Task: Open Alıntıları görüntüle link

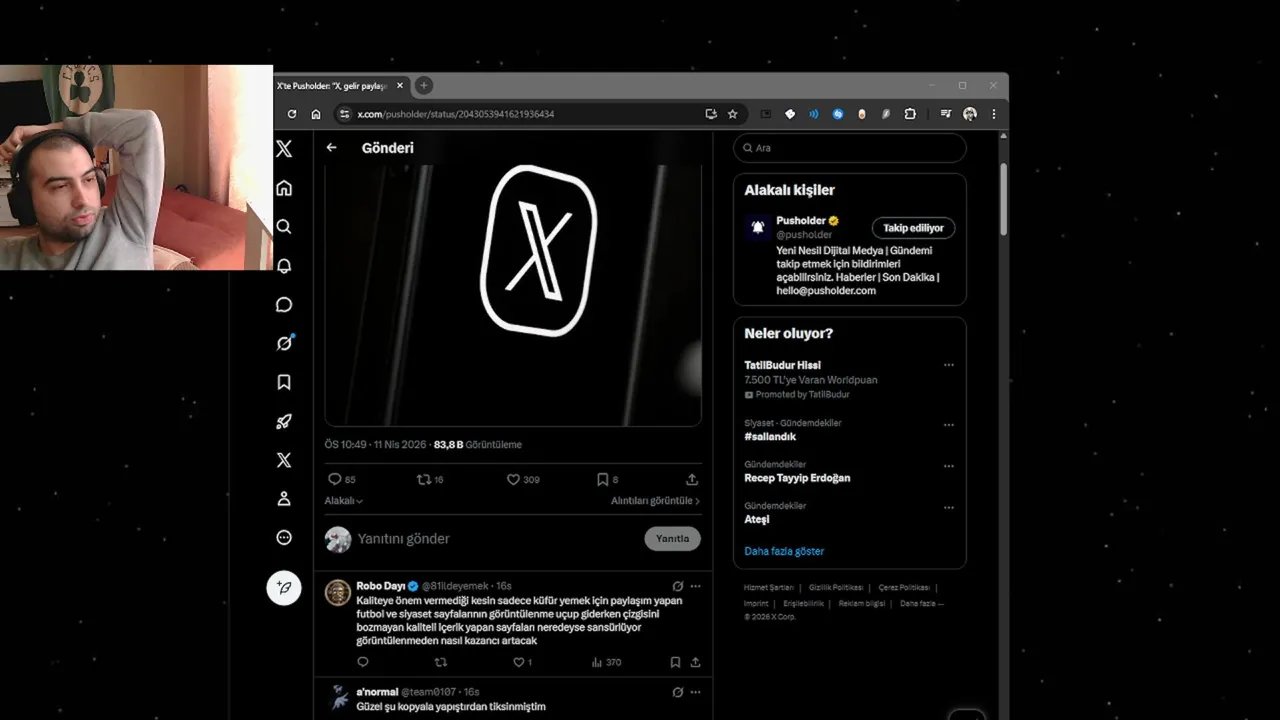Action: tap(656, 501)
